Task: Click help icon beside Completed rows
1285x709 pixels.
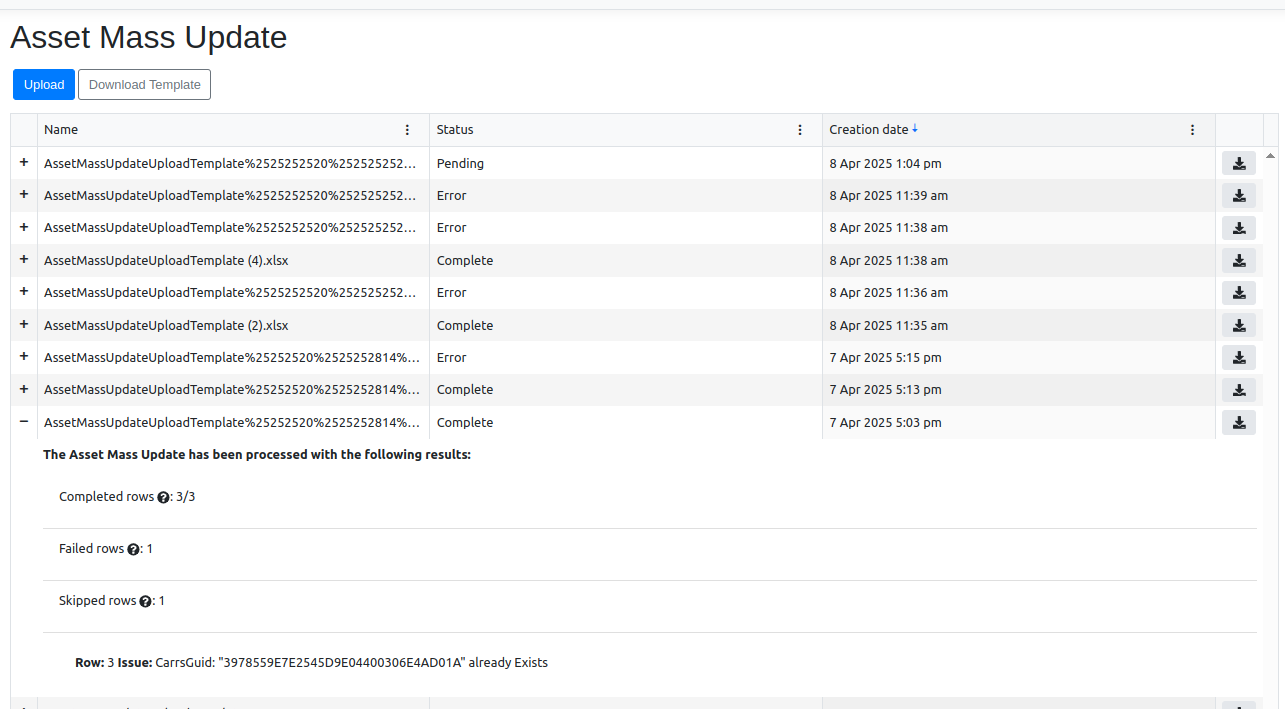Action: tap(163, 497)
